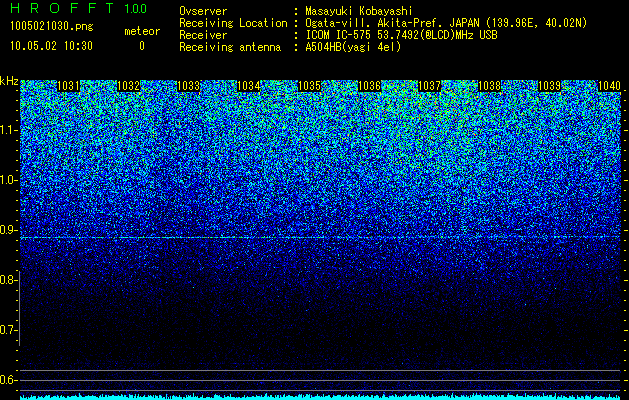Click the 0.6 frequency axis label
This screenshot has height=400, width=629.
8,380
